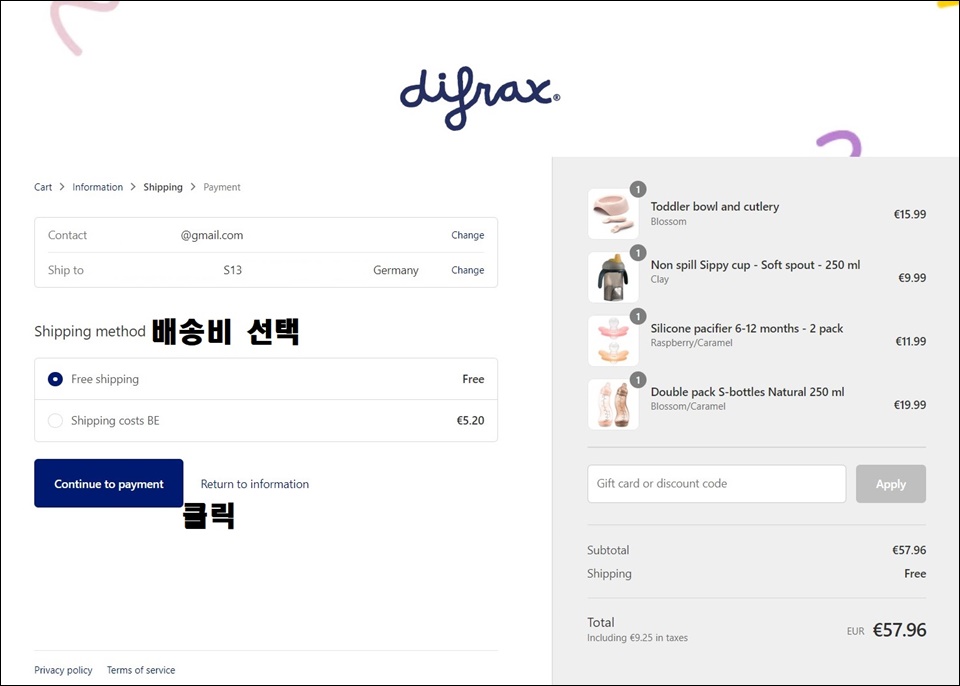Click 'Silicone pacifier 6-12 months - 2 pack' name
Viewport: 960px width, 686px height.
coord(746,328)
